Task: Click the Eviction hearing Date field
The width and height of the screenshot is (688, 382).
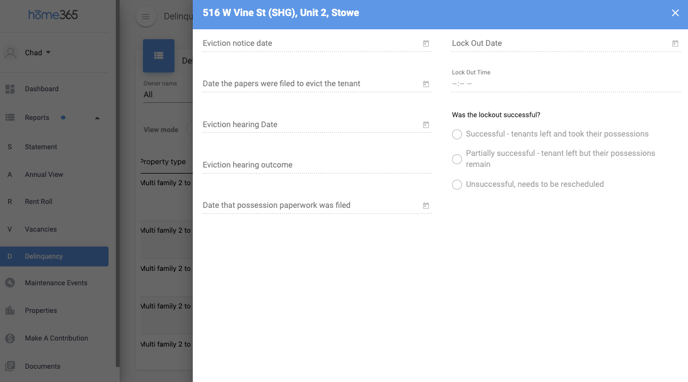Action: [317, 125]
